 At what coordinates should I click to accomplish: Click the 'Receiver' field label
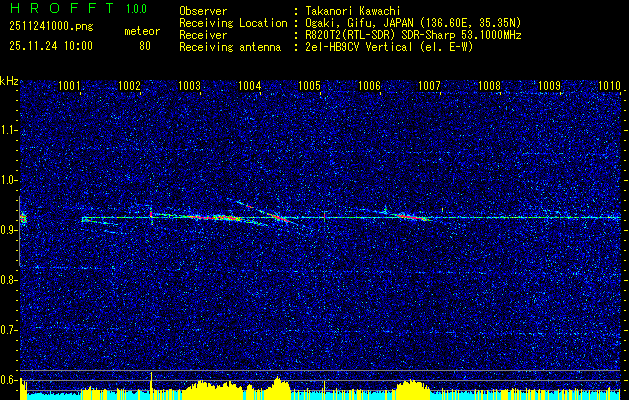(203, 35)
